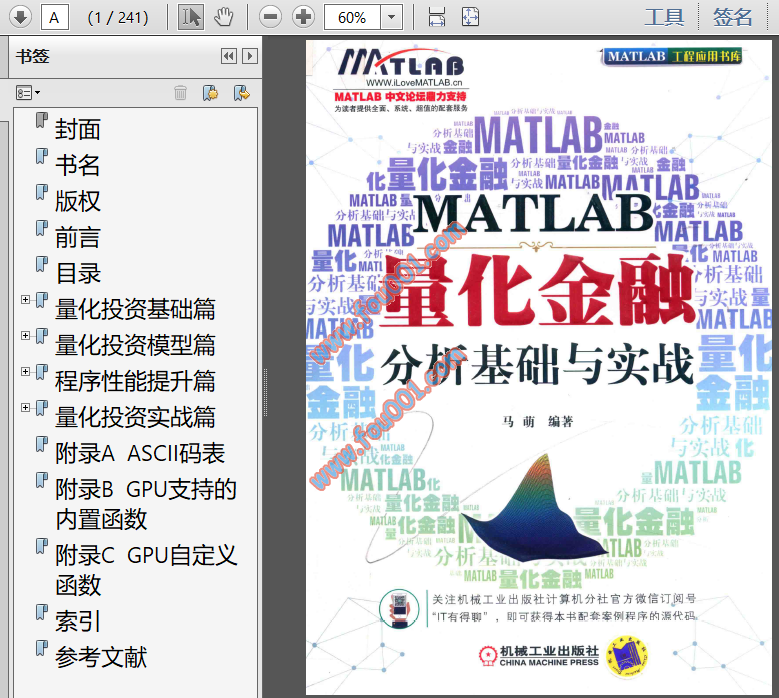Viewport: 779px width, 698px height.
Task: Open the 封面 bookmark
Action: coord(78,129)
